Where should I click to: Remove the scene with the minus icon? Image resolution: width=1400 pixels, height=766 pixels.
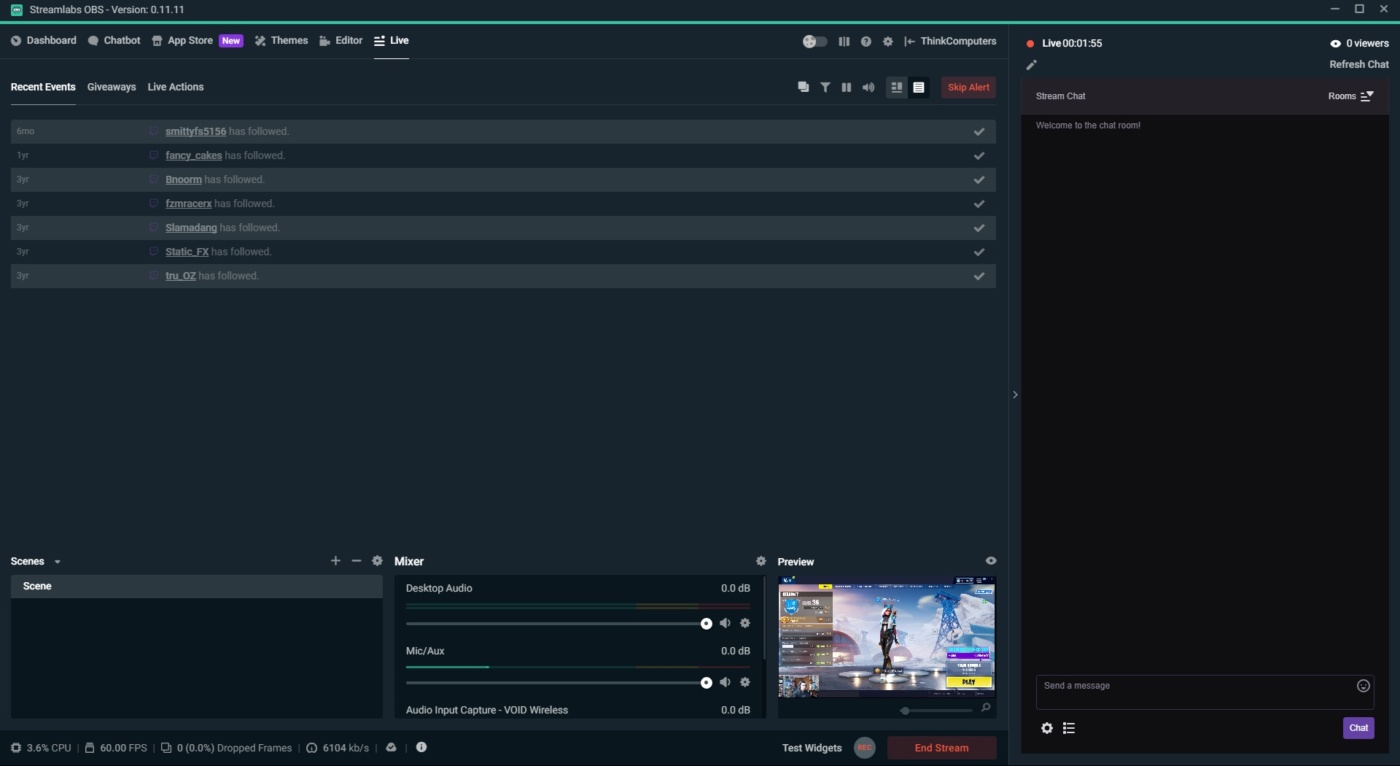pos(356,561)
